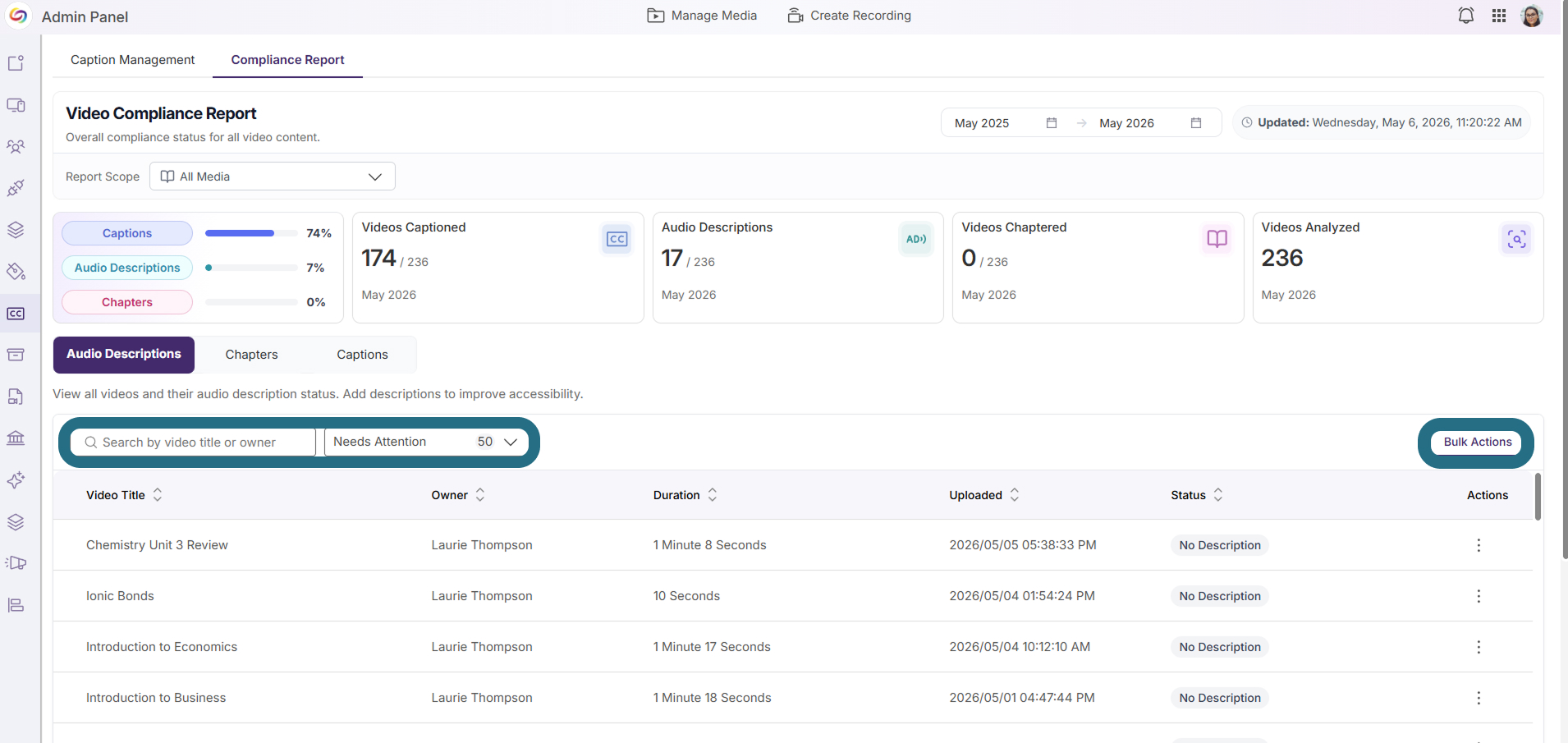The width and height of the screenshot is (1568, 743).
Task: Open the apps grid launcher icon
Action: tap(1499, 16)
